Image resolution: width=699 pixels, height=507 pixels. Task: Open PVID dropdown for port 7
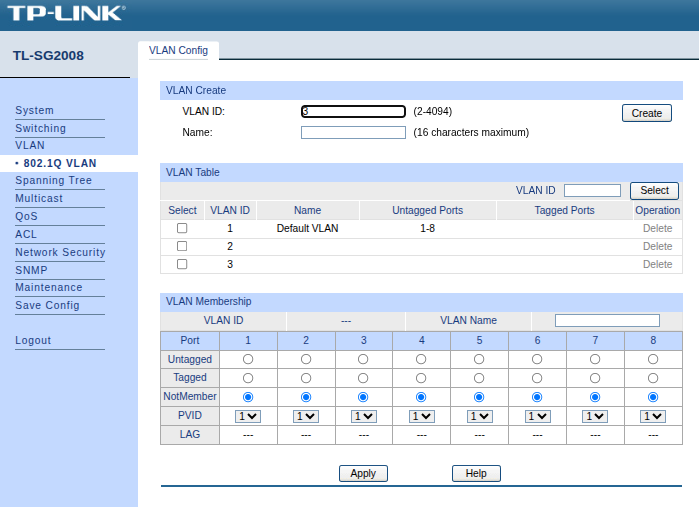(595, 416)
